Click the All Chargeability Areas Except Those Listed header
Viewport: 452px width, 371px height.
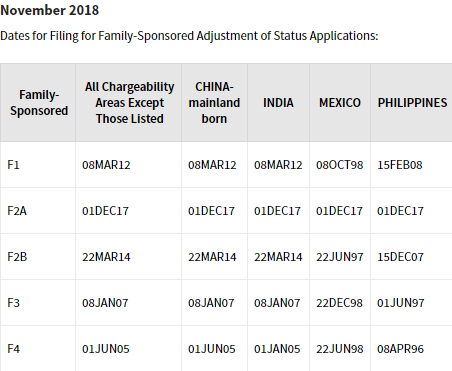pyautogui.click(x=130, y=103)
